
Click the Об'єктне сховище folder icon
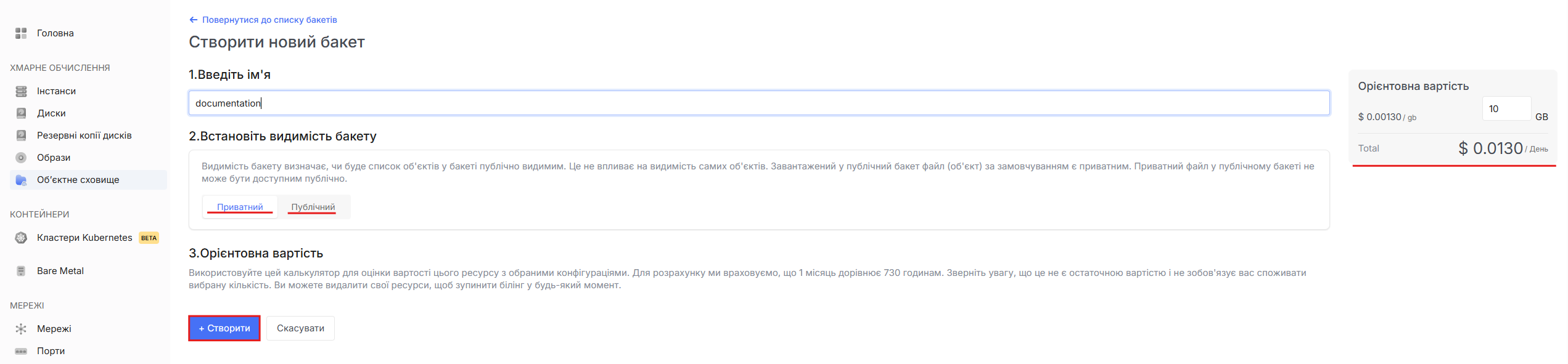click(21, 180)
